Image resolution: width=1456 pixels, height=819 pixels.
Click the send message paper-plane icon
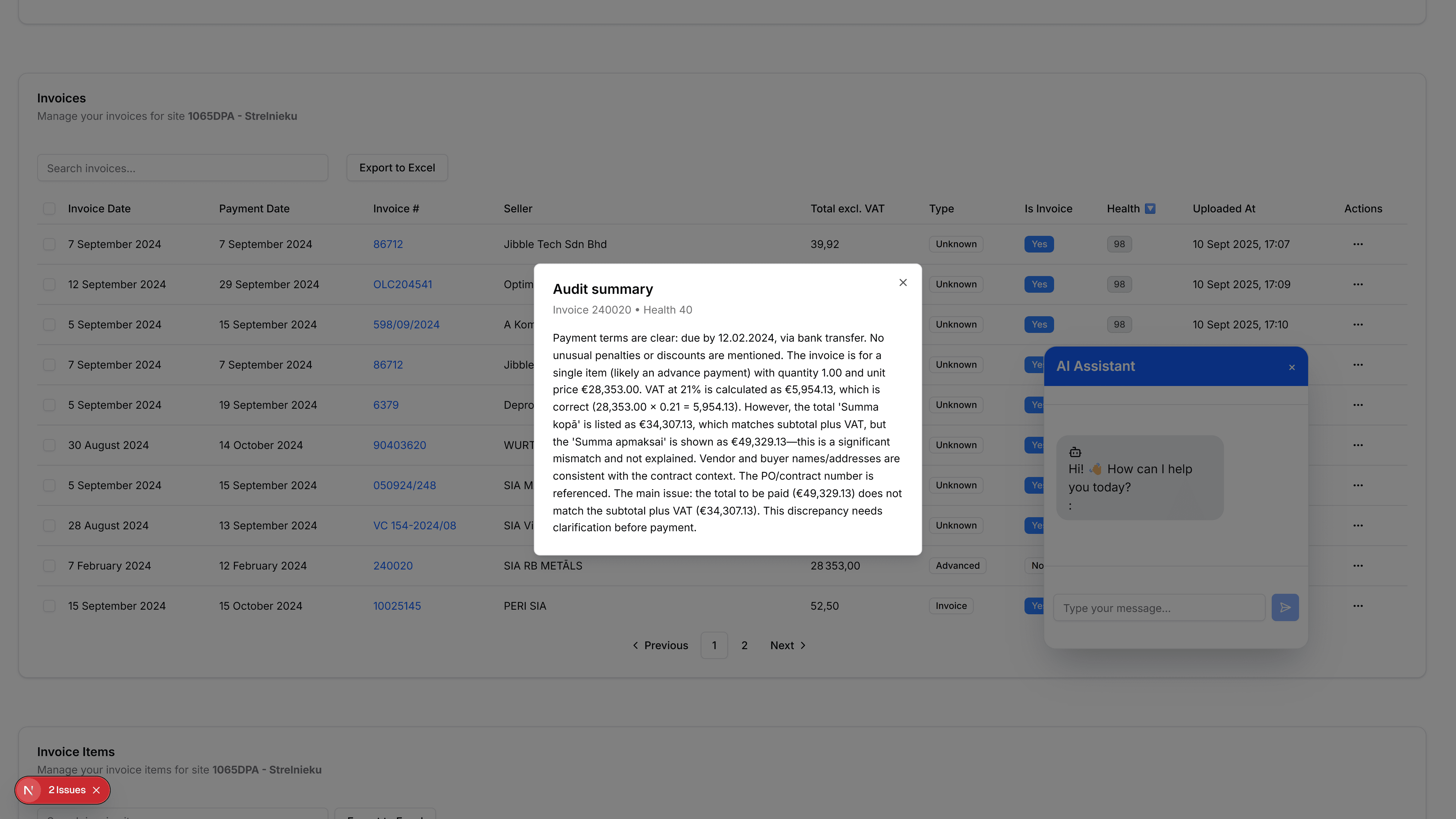pos(1285,607)
